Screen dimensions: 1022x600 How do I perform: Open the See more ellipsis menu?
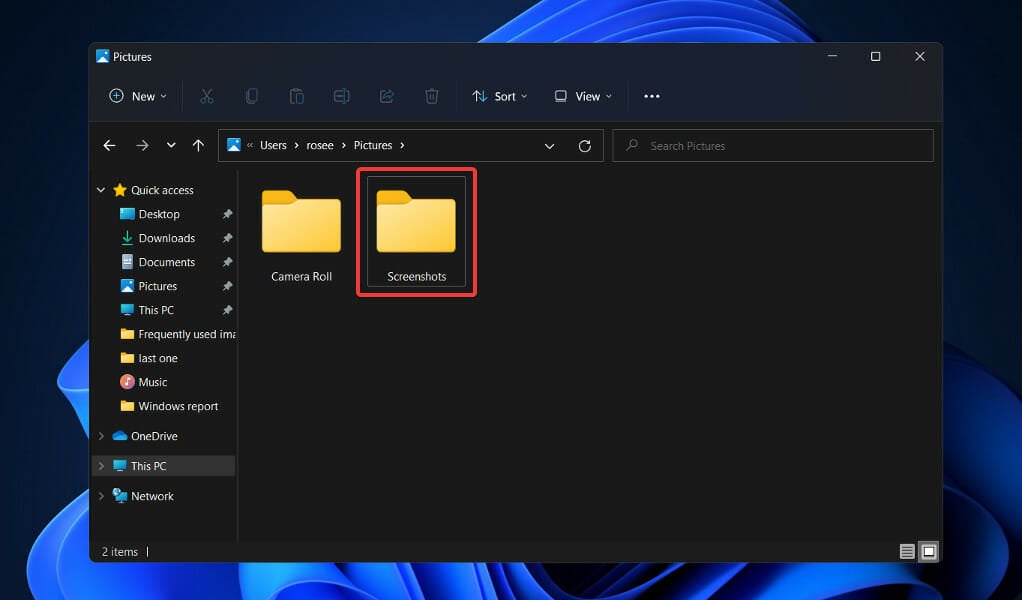pos(652,96)
